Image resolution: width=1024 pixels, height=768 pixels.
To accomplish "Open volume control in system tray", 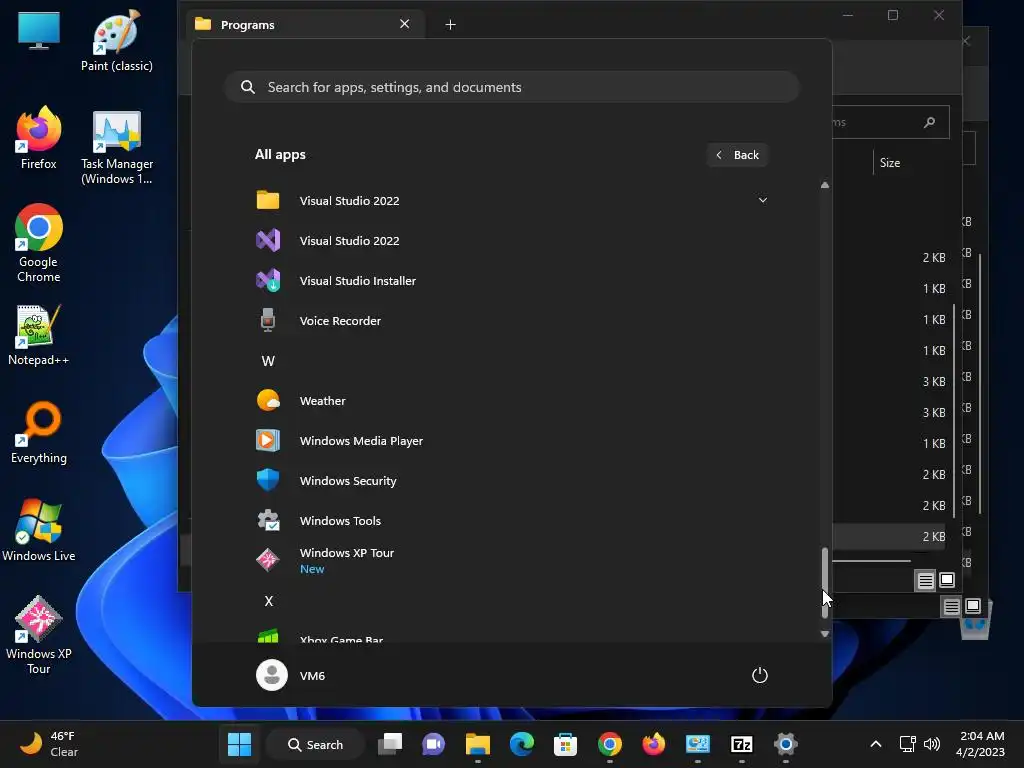I will coord(932,744).
